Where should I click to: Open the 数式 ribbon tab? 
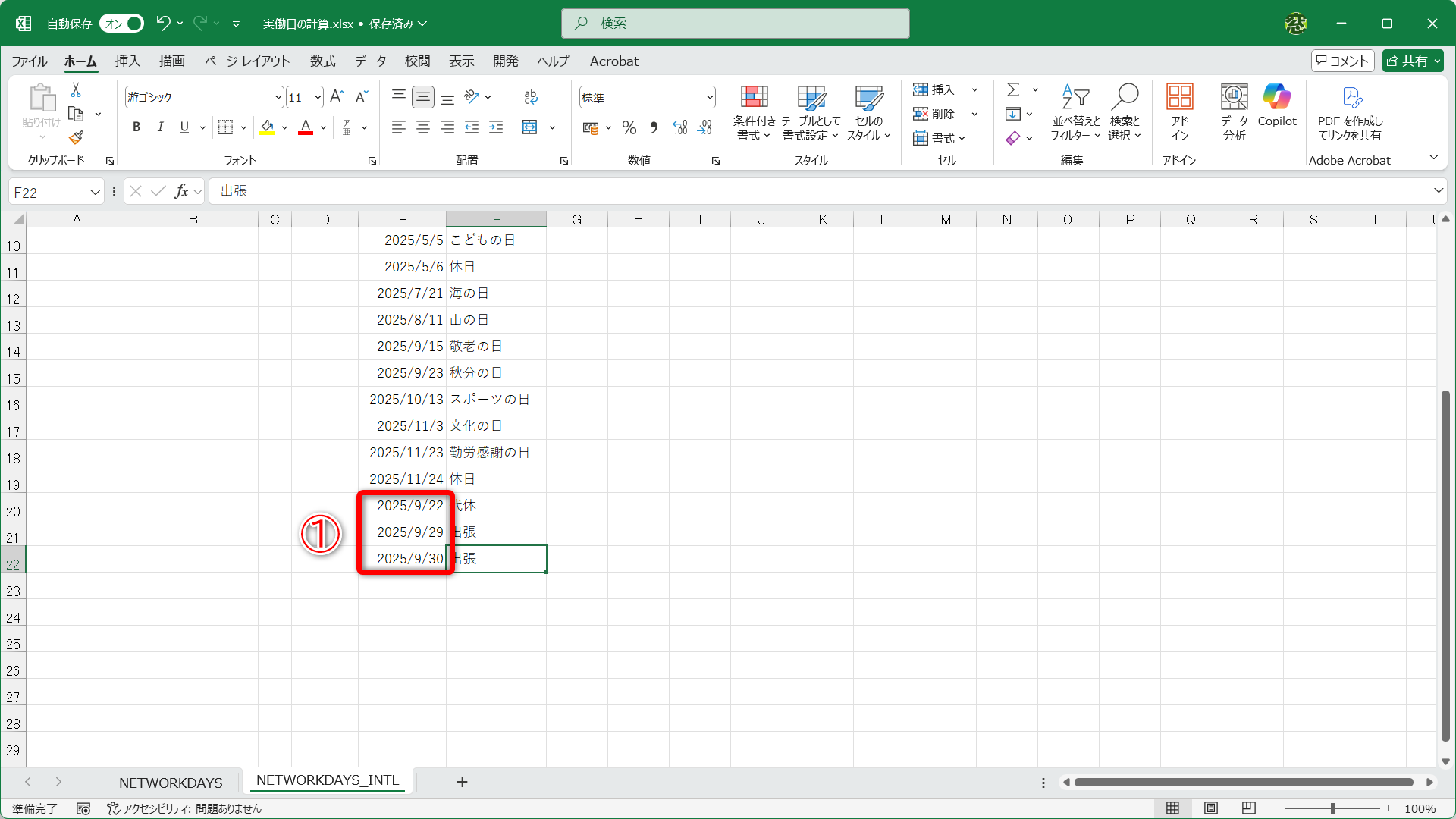click(x=322, y=61)
